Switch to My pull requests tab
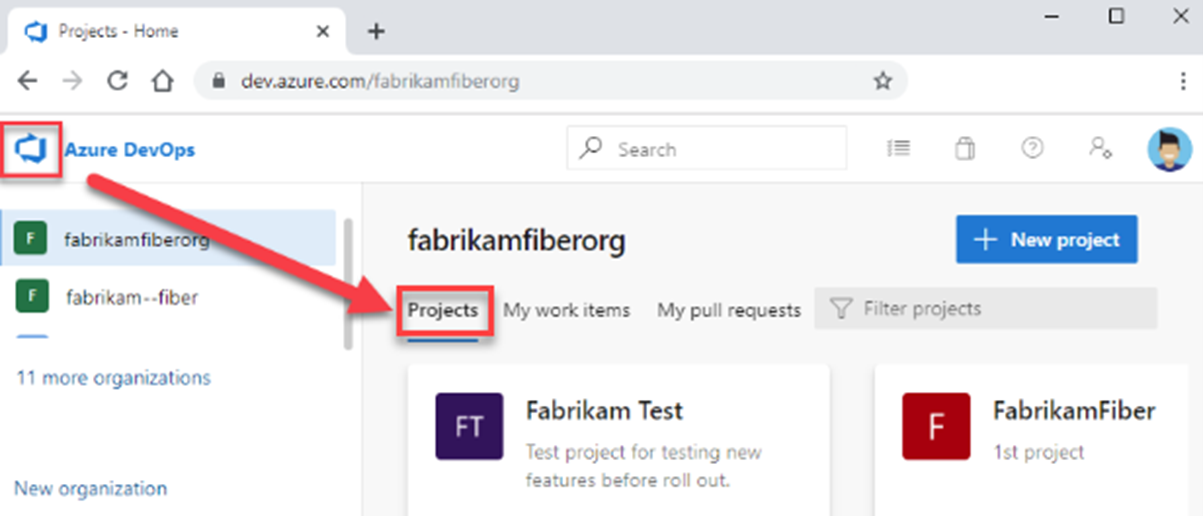The width and height of the screenshot is (1203, 516). point(728,310)
